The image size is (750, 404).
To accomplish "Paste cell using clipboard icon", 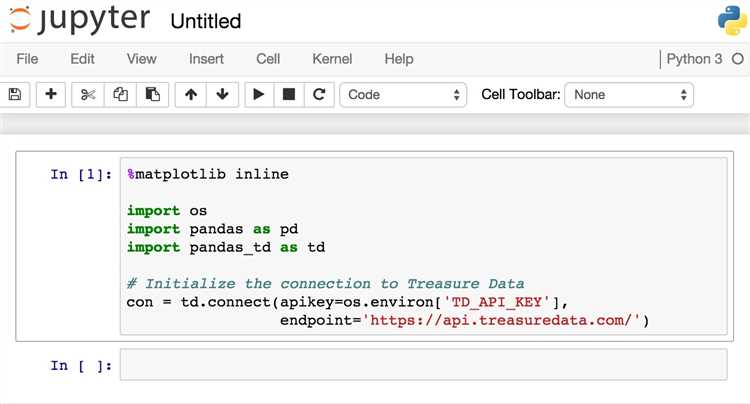I will [x=153, y=94].
